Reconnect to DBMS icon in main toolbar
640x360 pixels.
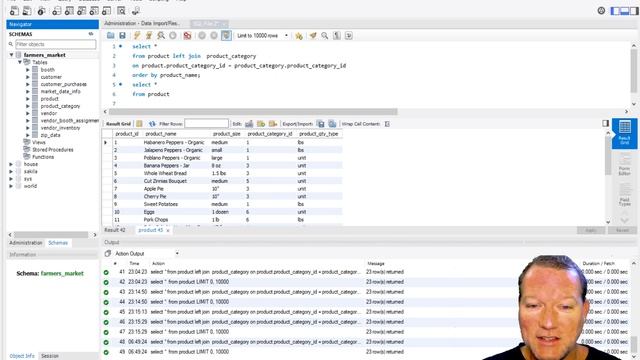(x=136, y=11)
